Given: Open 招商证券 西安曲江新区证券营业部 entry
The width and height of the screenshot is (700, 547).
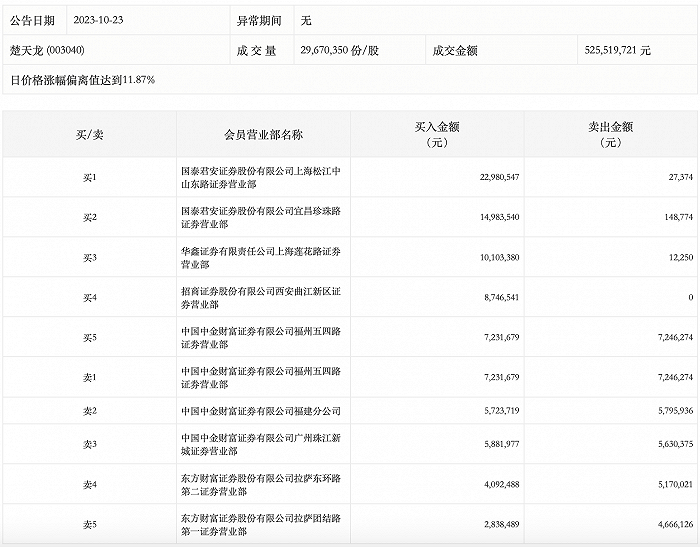Looking at the screenshot, I should 261,297.
